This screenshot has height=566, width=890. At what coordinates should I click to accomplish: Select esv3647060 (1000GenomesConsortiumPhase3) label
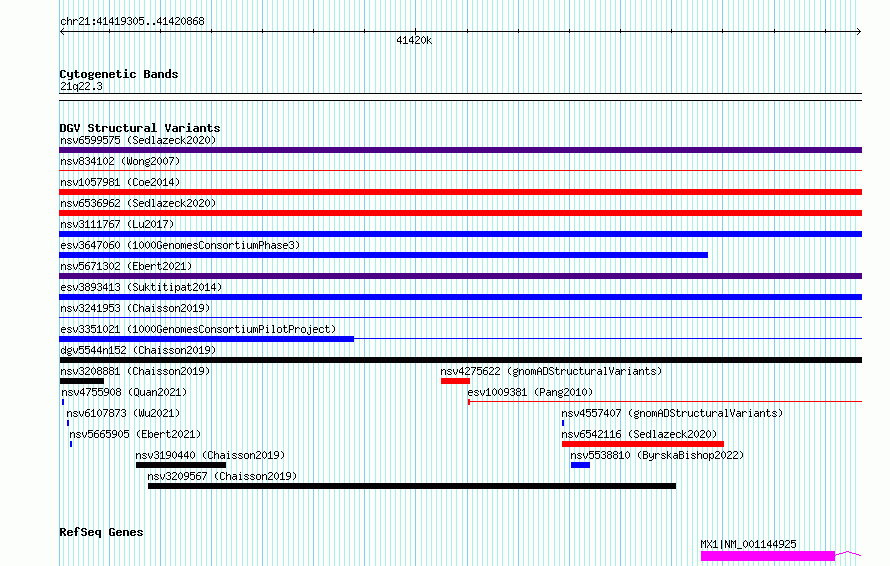coord(180,245)
